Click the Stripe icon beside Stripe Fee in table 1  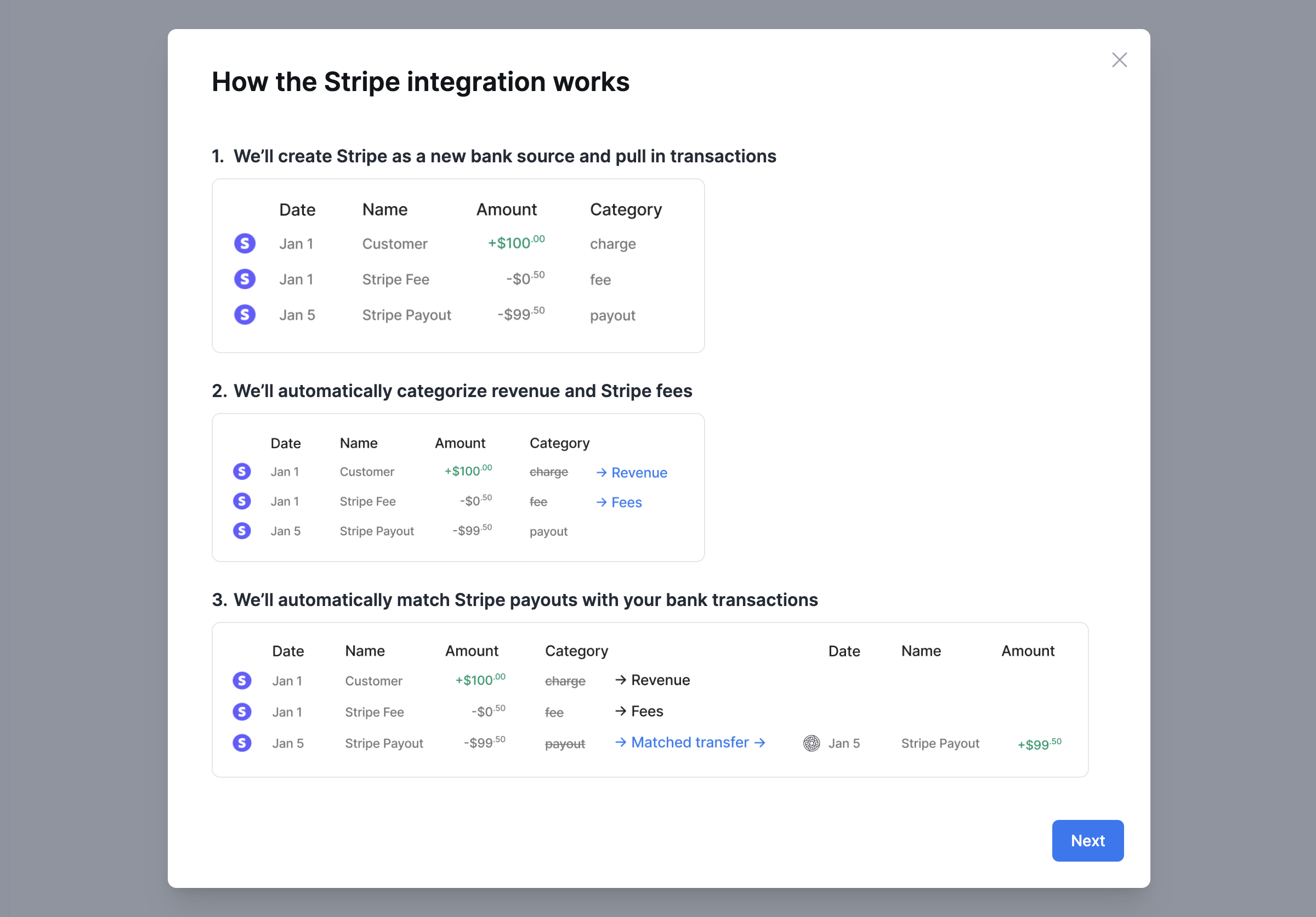[x=245, y=279]
